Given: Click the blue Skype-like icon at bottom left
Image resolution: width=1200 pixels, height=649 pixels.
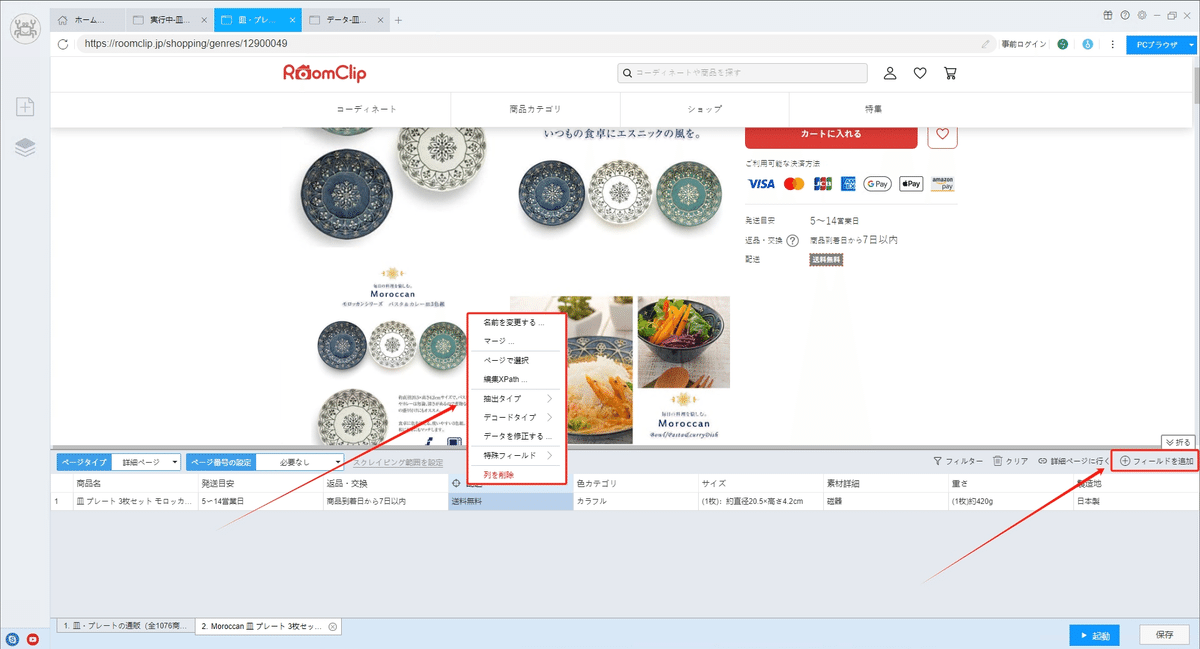Looking at the screenshot, I should tap(12, 639).
